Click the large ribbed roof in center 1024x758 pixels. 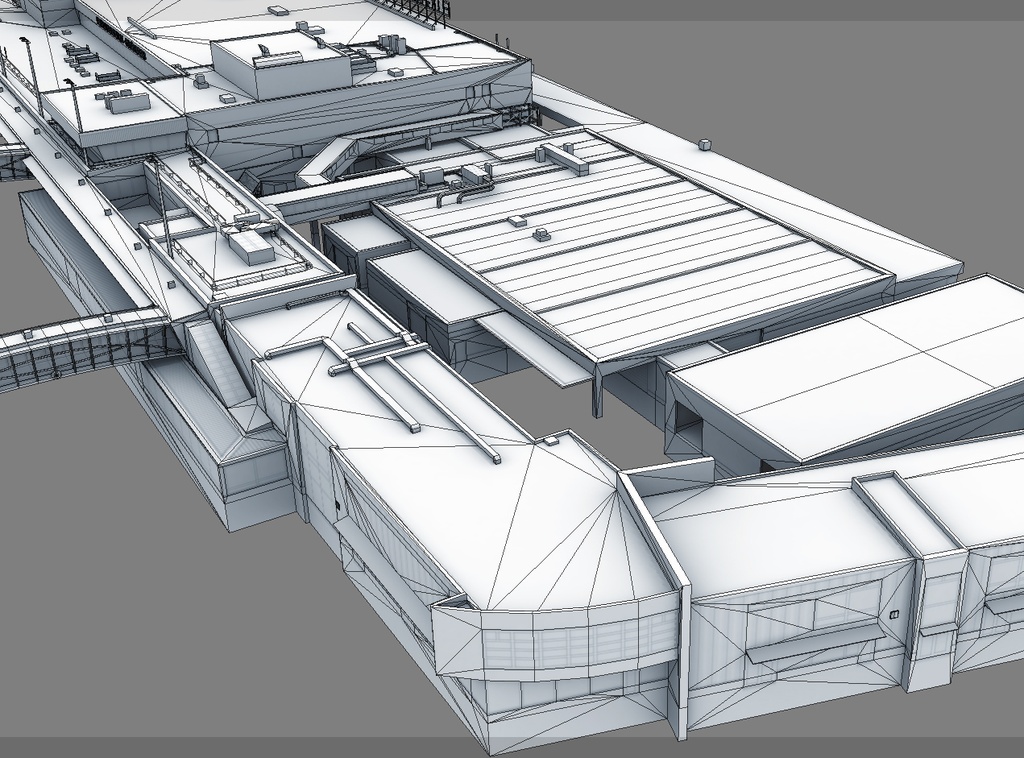(640, 260)
